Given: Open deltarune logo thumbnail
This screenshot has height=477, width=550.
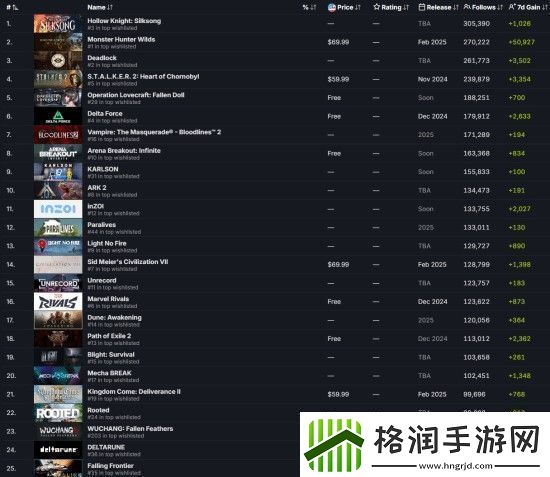Looking at the screenshot, I should pos(58,450).
